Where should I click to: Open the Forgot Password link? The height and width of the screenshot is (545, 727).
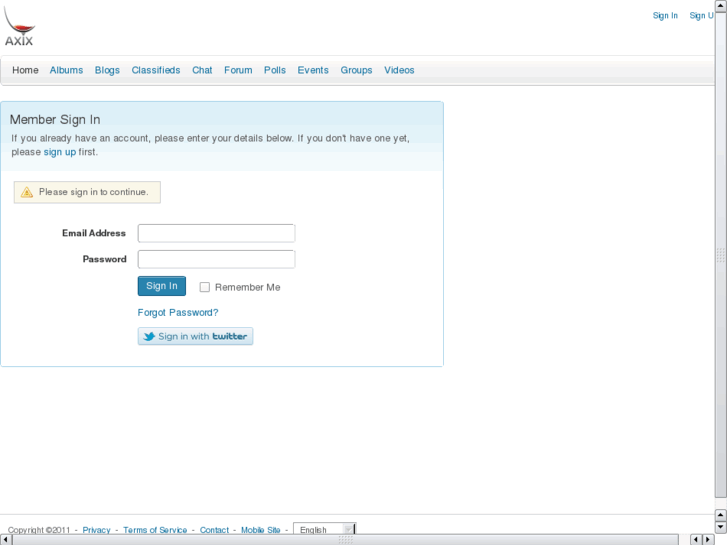(x=178, y=313)
